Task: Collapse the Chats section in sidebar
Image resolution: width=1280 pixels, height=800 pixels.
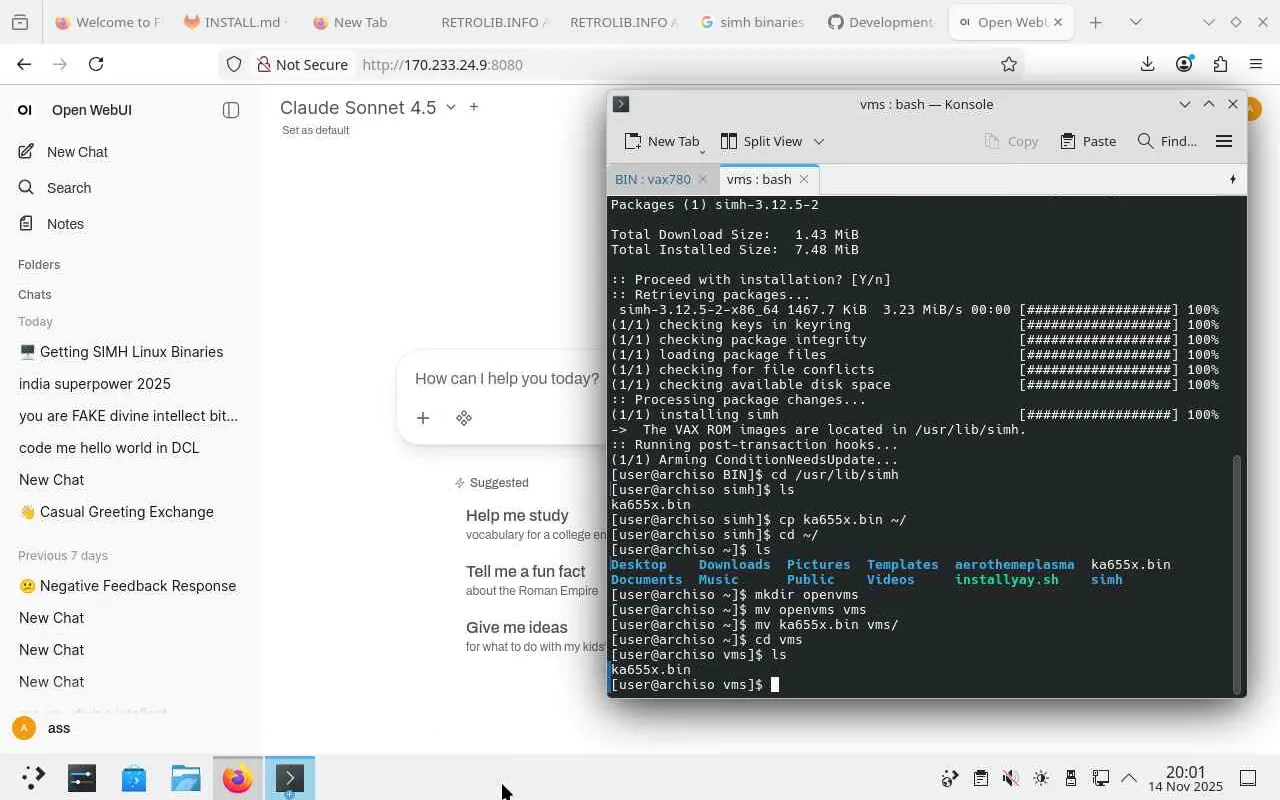Action: [x=35, y=295]
